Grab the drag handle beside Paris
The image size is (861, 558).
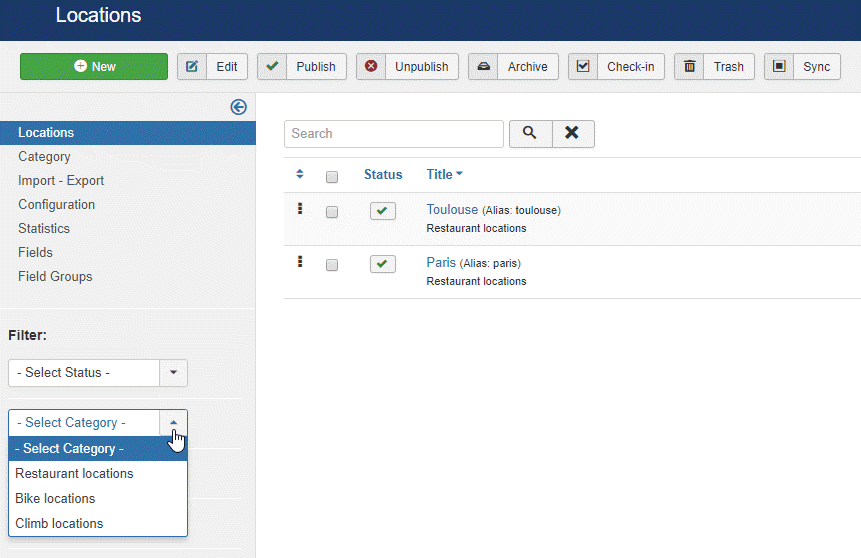[300, 262]
